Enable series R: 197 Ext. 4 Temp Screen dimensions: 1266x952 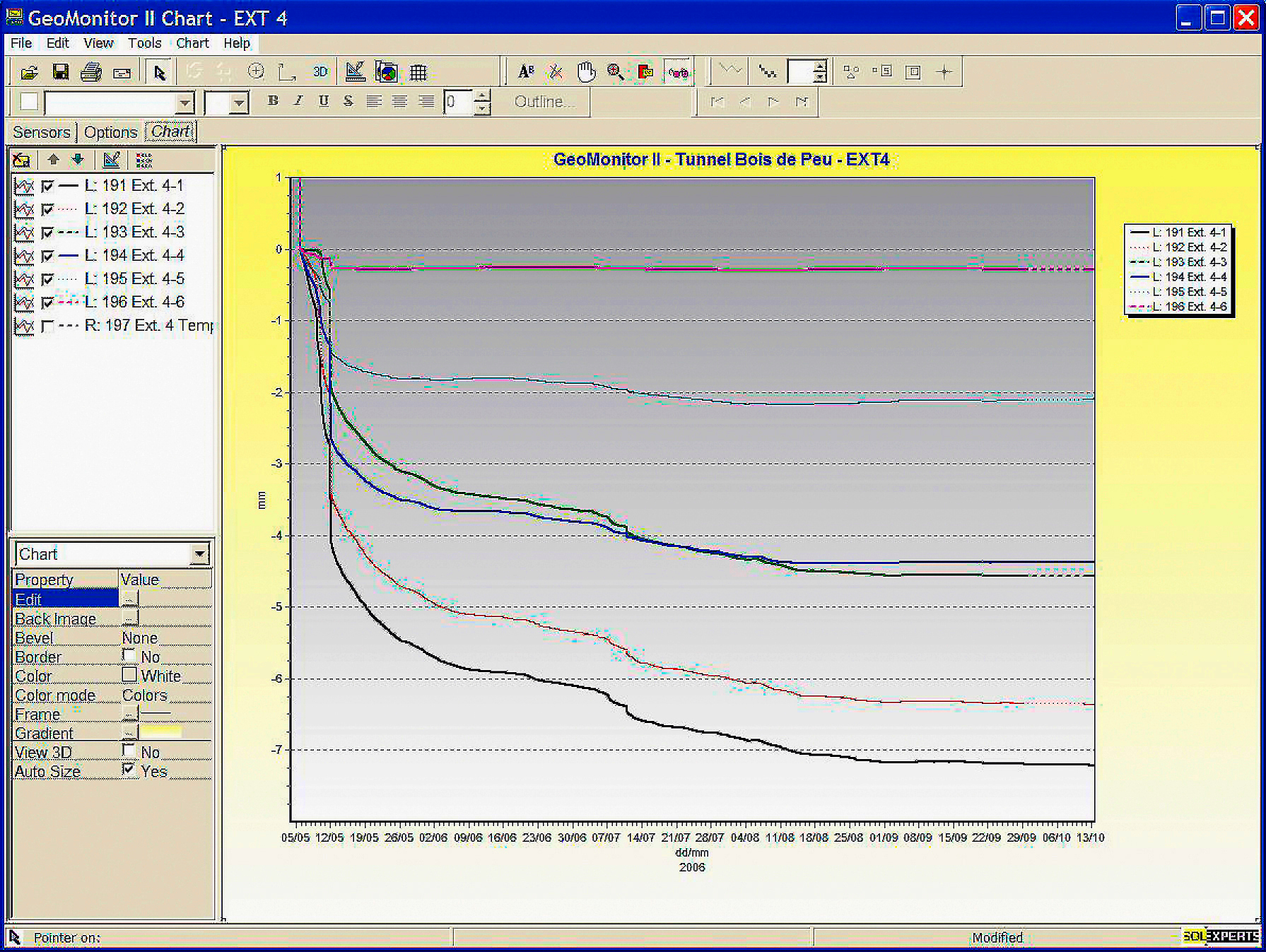tap(48, 327)
